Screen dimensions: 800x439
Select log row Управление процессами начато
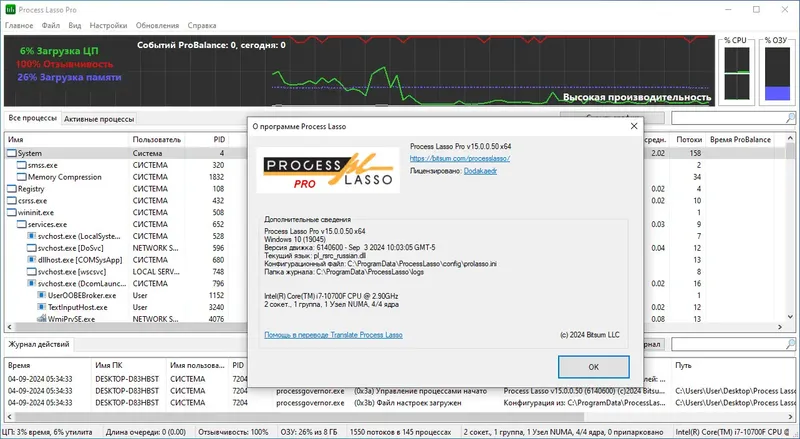point(400,391)
